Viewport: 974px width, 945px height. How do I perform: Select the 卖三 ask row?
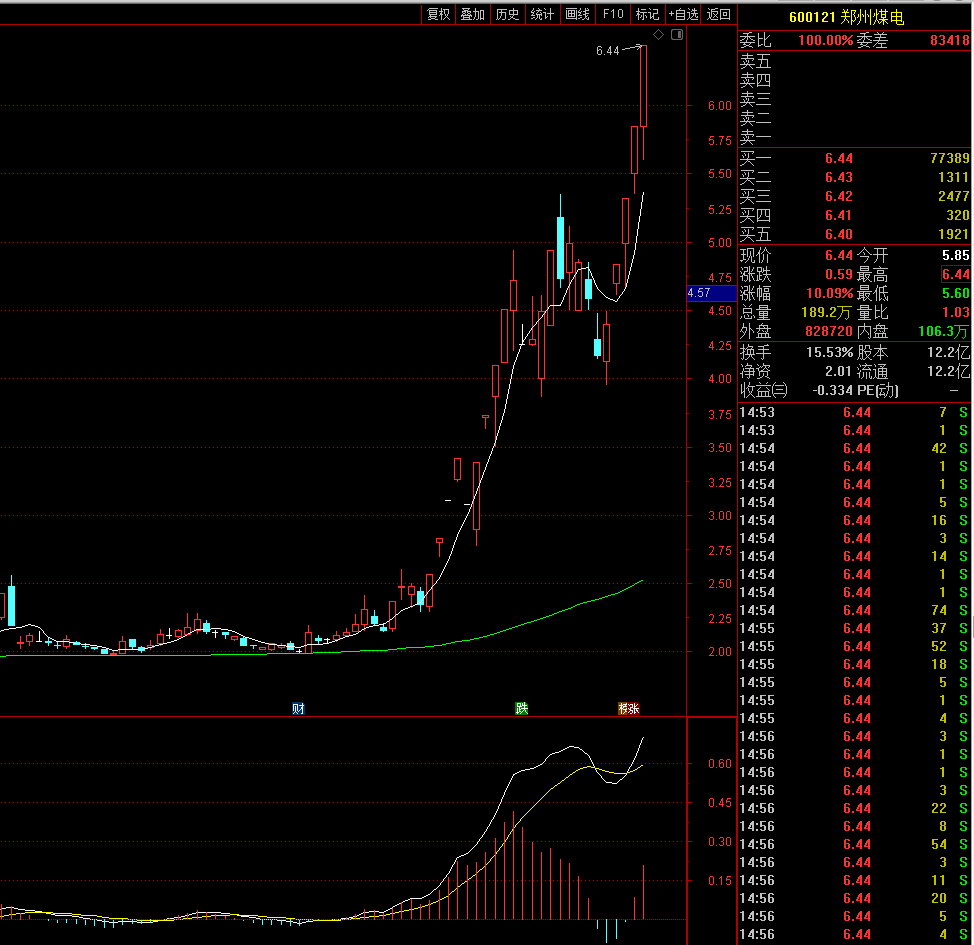point(855,99)
